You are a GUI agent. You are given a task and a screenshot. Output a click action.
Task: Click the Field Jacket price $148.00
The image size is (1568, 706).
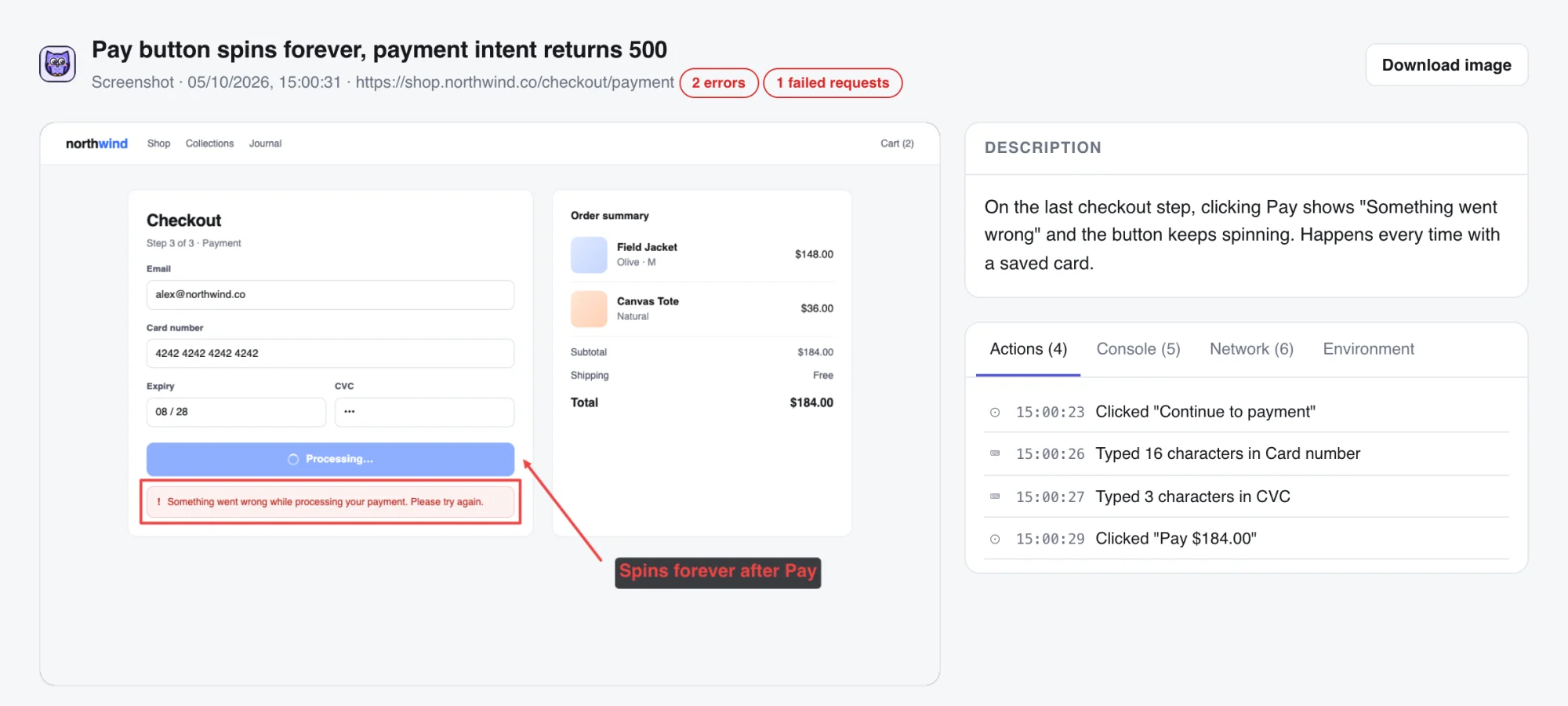click(x=814, y=254)
